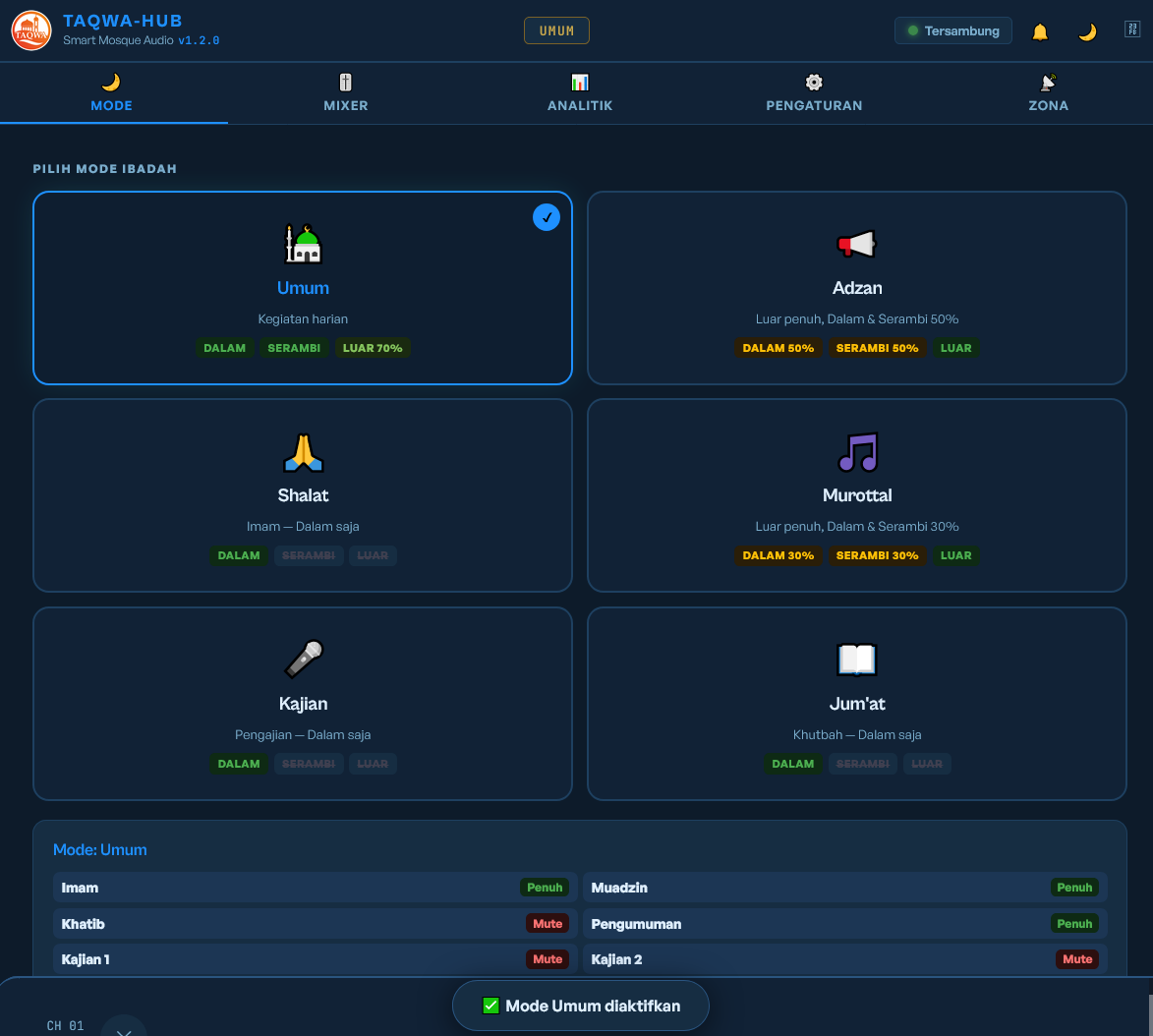1153x1036 pixels.
Task: Click the open book Jum'at icon
Action: (857, 659)
